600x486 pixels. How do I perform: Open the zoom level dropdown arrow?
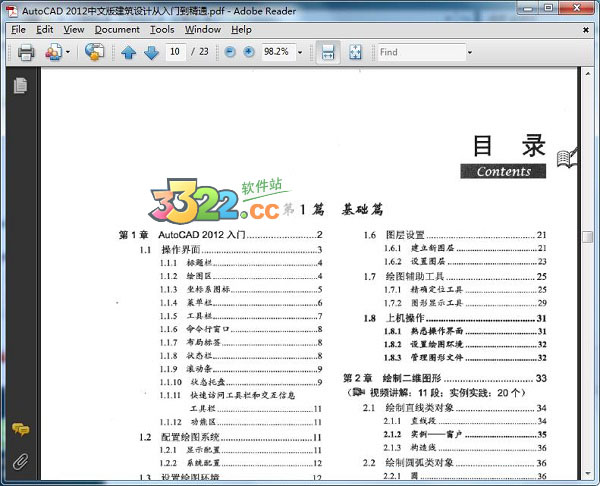[300, 52]
